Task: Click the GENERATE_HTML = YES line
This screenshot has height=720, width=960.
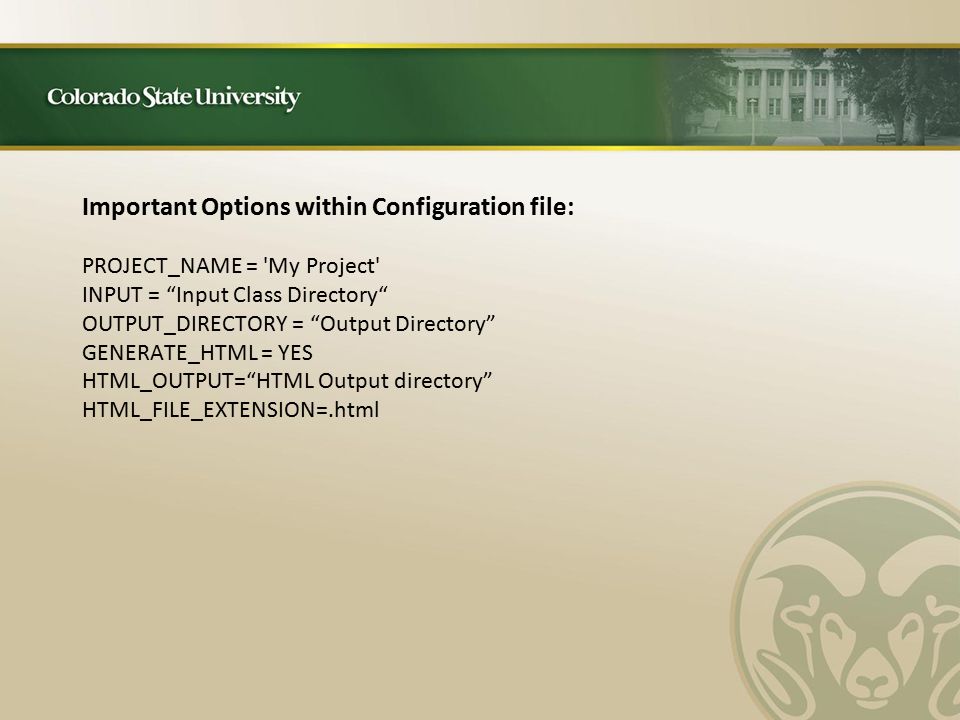Action: [x=197, y=353]
